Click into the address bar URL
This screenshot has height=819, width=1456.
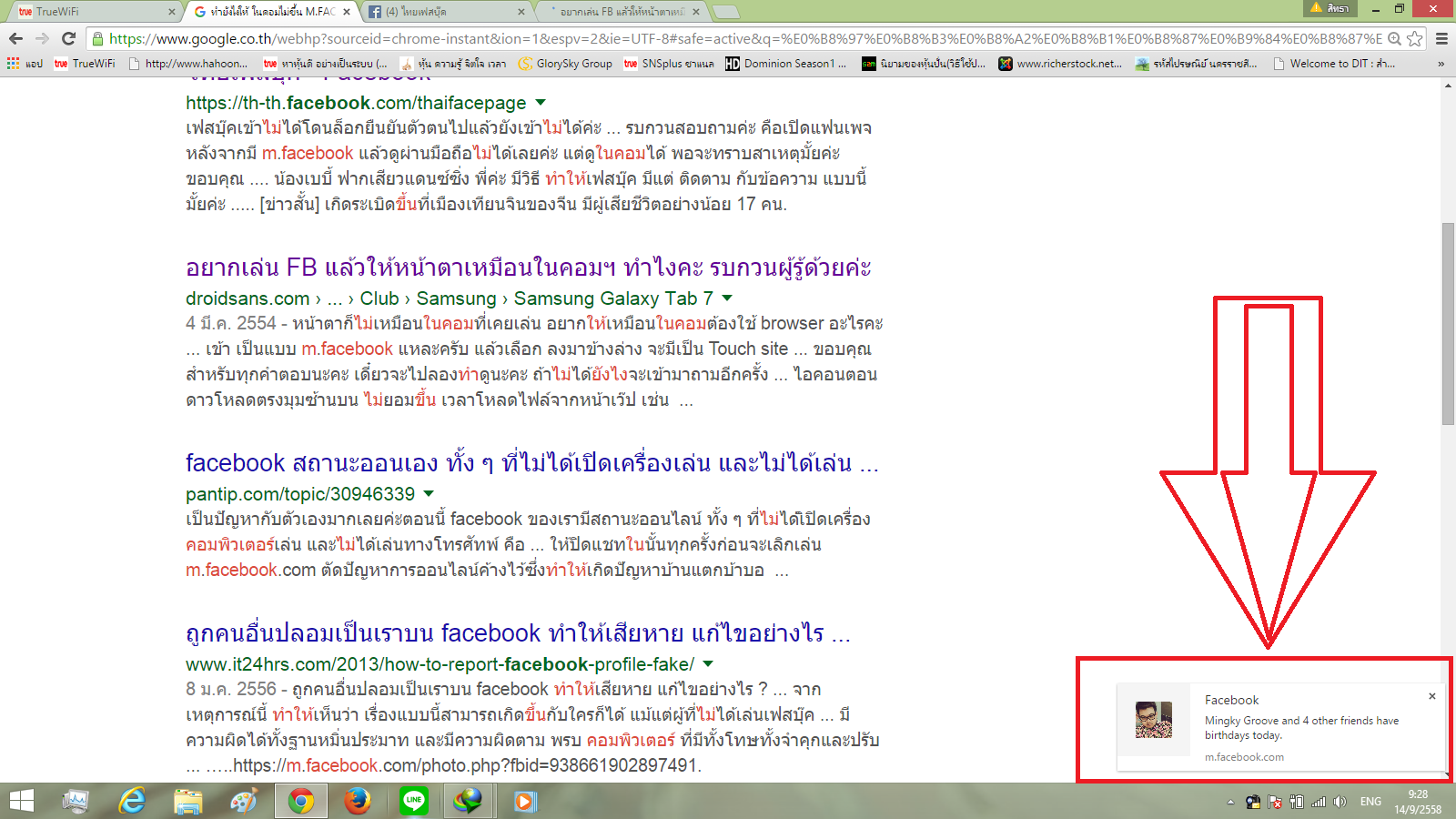(744, 38)
